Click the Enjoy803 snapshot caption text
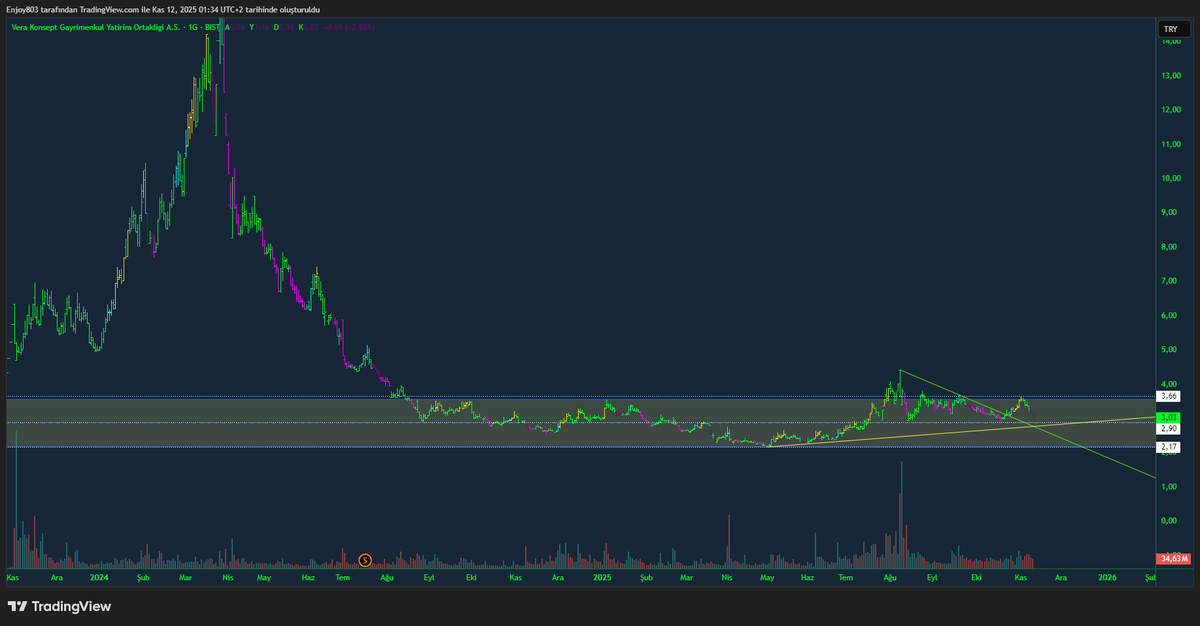This screenshot has width=1200, height=626. pos(163,9)
